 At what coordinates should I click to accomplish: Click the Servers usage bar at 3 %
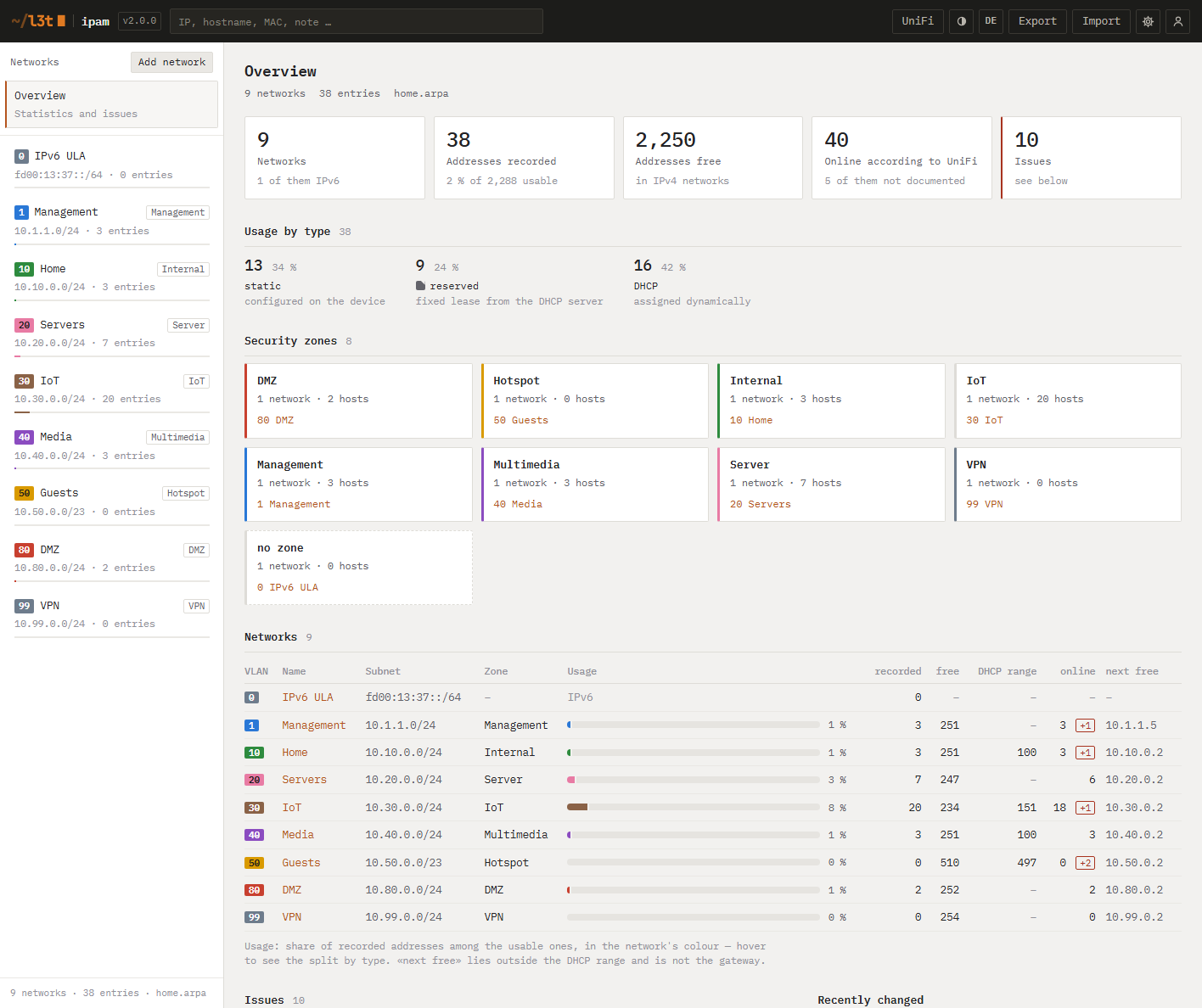[693, 780]
